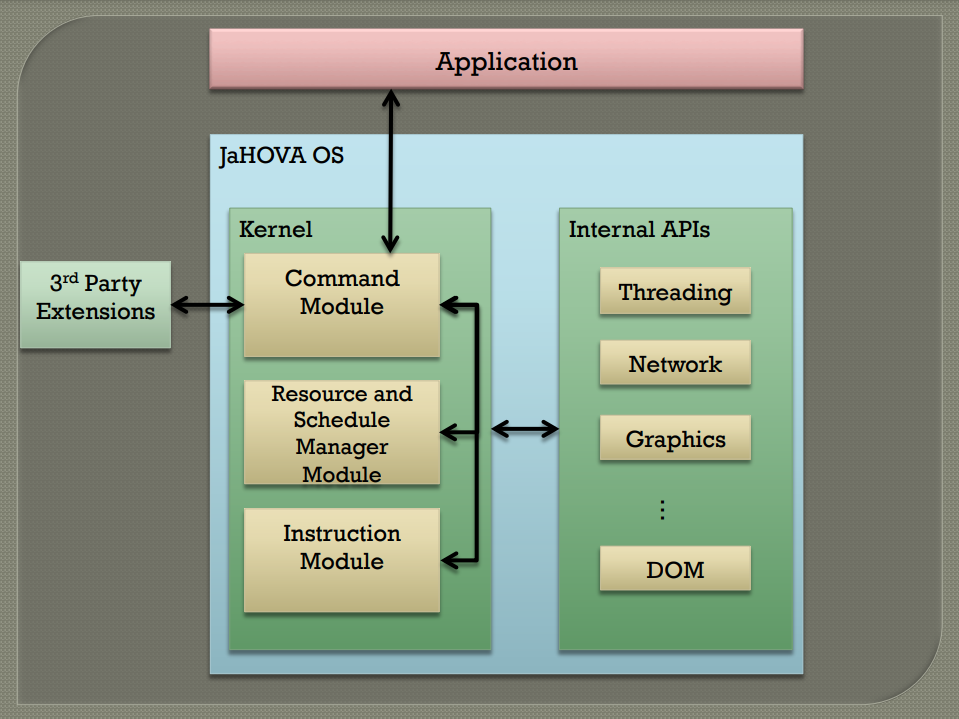The width and height of the screenshot is (959, 719).
Task: Select the Graphics API box
Action: click(x=675, y=438)
